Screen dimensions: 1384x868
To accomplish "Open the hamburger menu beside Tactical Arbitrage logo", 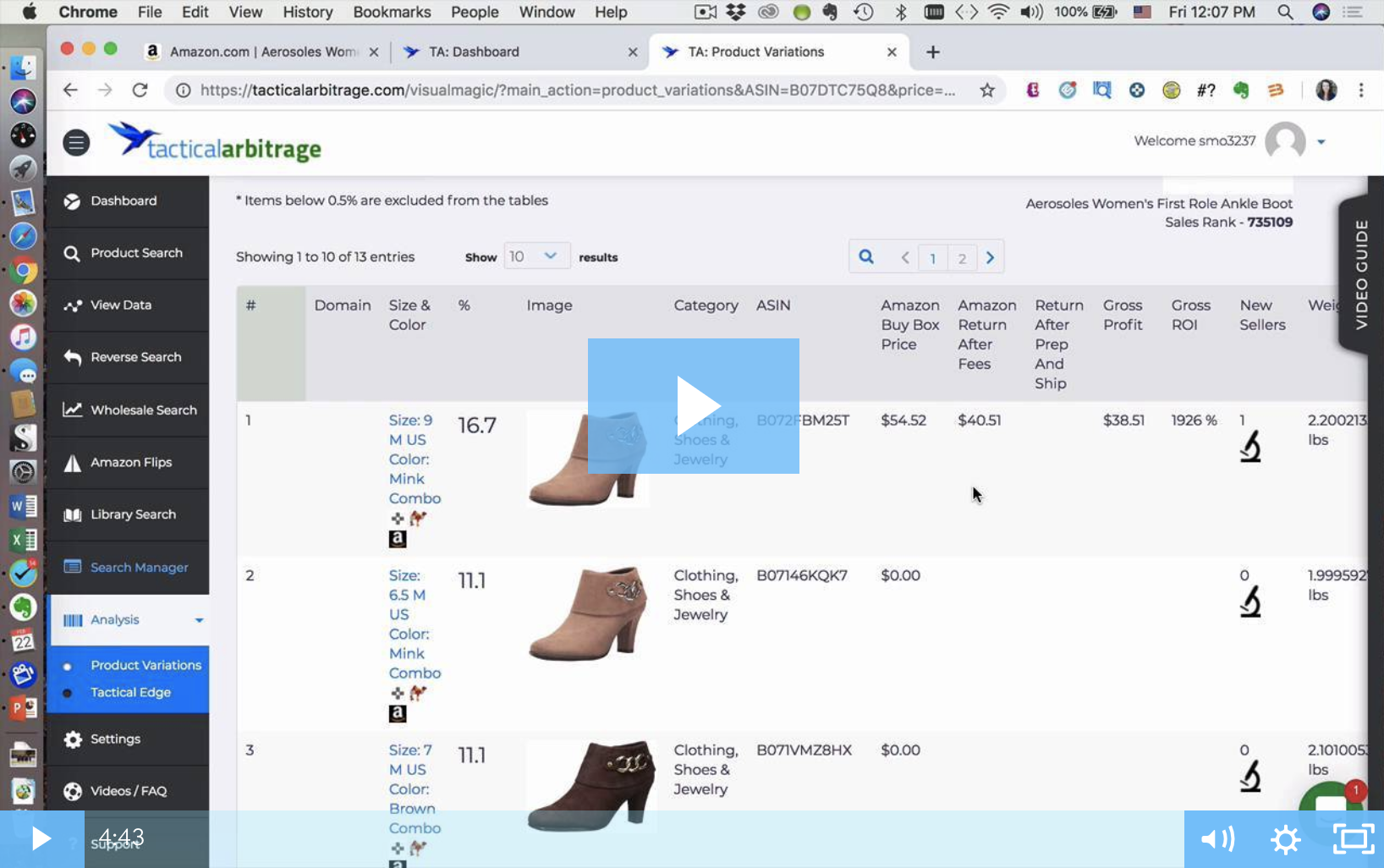I will pyautogui.click(x=76, y=142).
